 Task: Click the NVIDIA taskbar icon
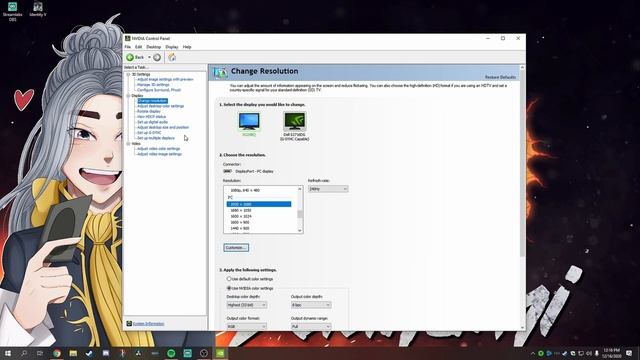(x=220, y=353)
